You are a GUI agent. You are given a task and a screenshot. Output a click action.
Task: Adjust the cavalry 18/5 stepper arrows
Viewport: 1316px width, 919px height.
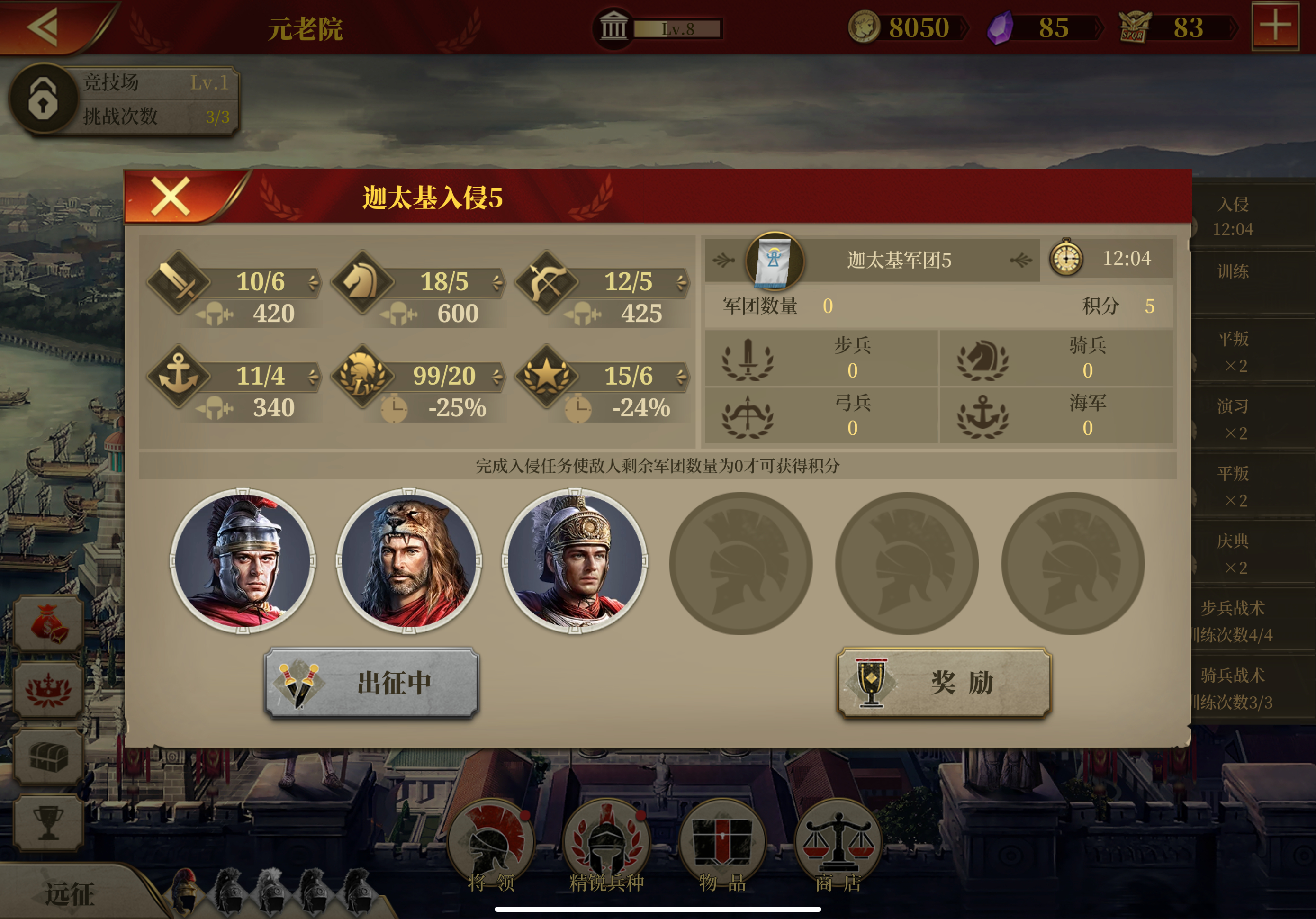pos(497,282)
